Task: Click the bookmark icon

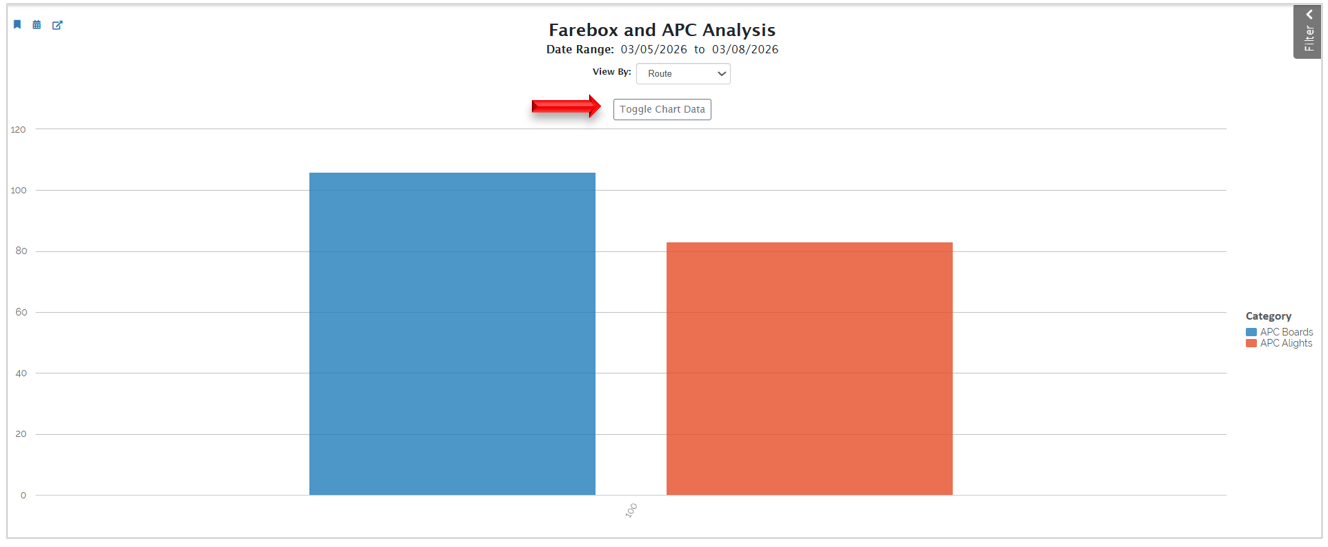Action: point(17,25)
